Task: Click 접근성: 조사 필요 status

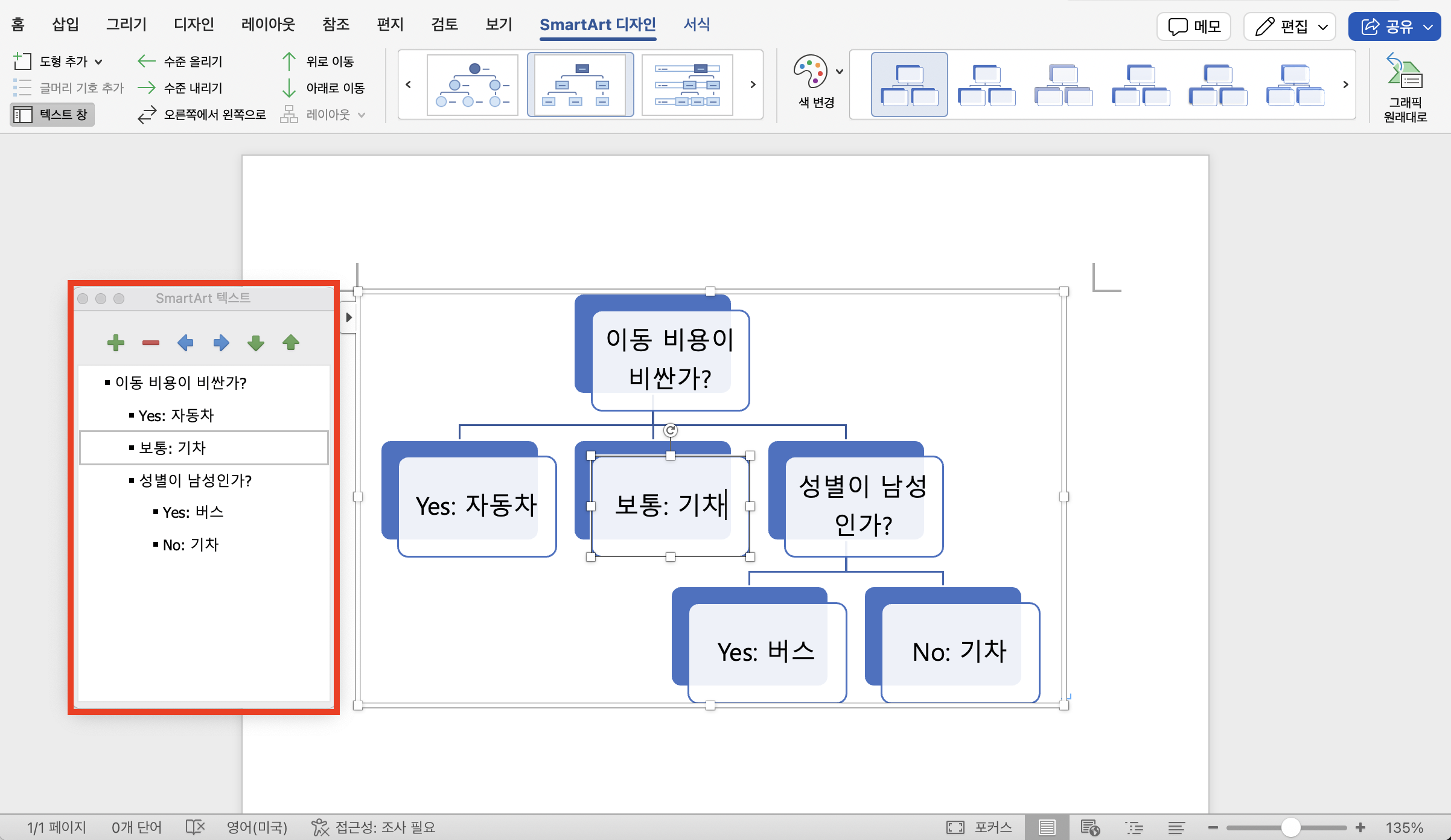Action: click(373, 827)
